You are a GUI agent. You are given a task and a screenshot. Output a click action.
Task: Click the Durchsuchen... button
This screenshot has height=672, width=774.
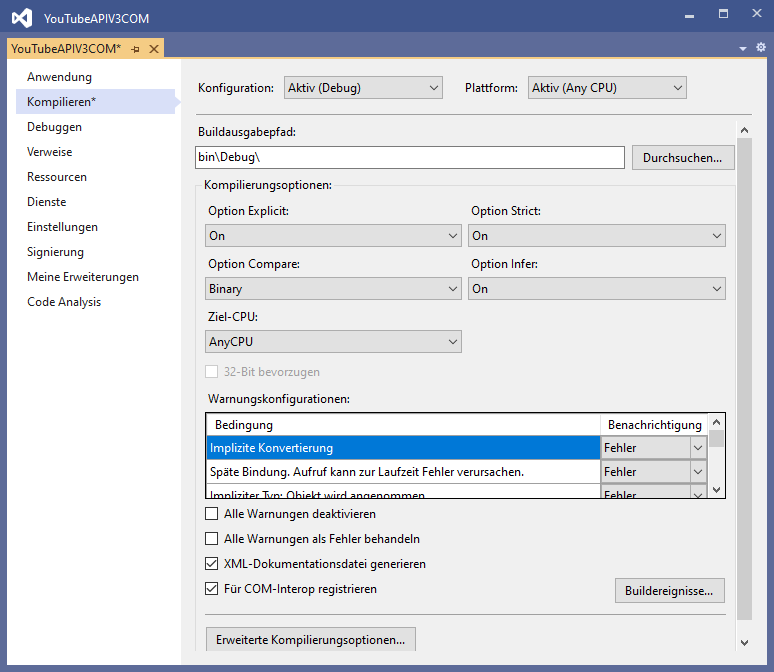click(x=682, y=158)
